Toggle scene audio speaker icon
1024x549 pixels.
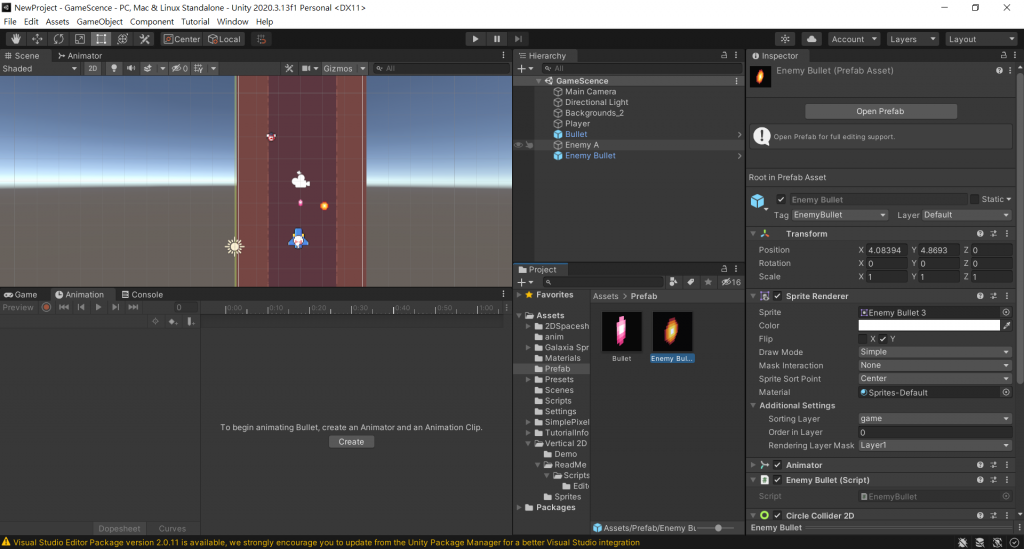click(x=131, y=69)
